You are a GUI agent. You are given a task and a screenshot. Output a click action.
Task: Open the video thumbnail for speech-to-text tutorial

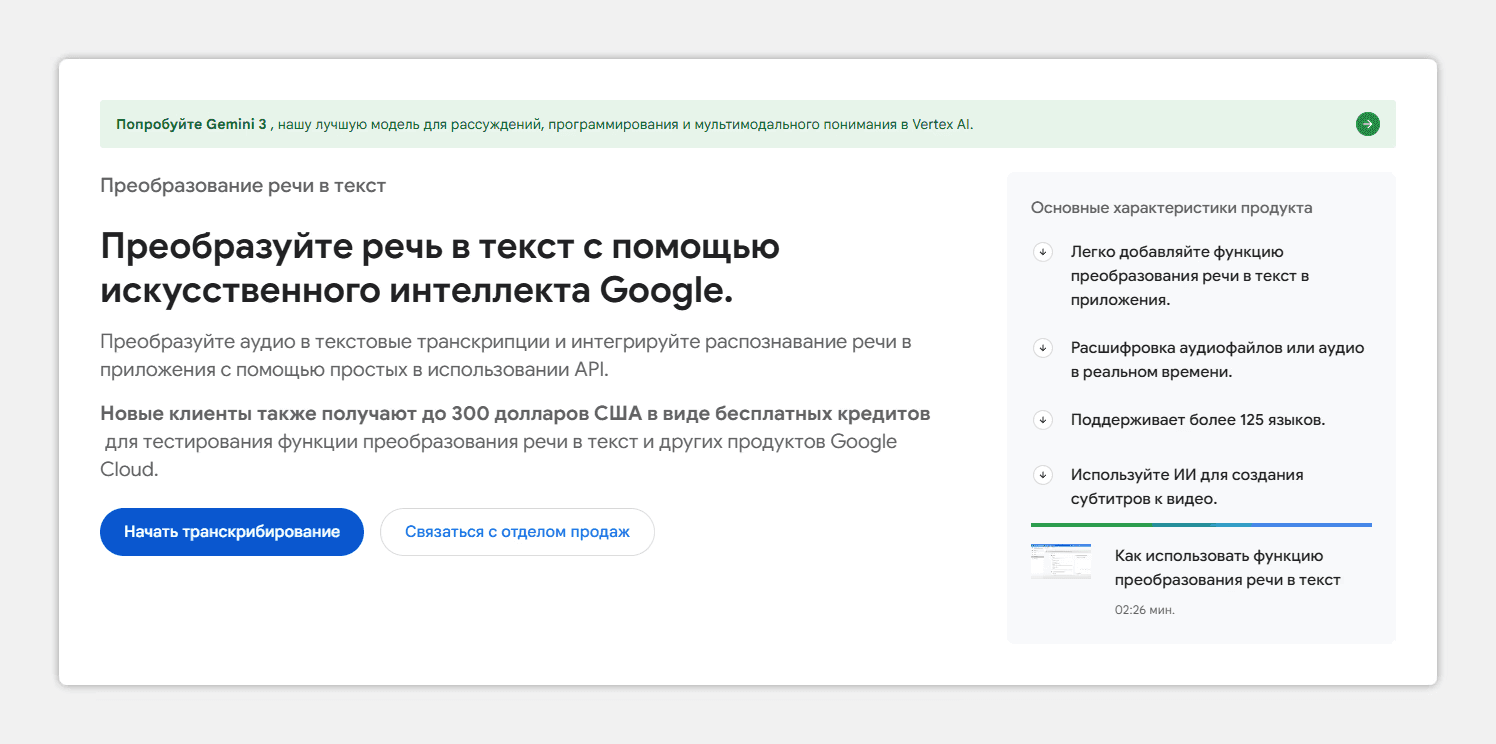coord(1061,562)
